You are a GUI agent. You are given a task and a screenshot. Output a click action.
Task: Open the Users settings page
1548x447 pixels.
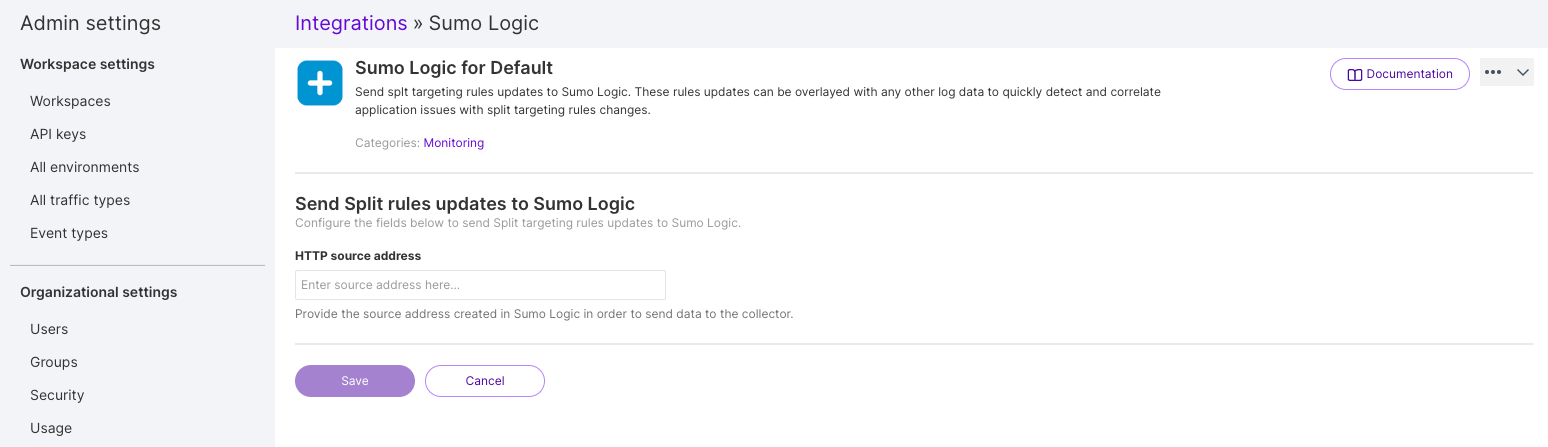49,329
